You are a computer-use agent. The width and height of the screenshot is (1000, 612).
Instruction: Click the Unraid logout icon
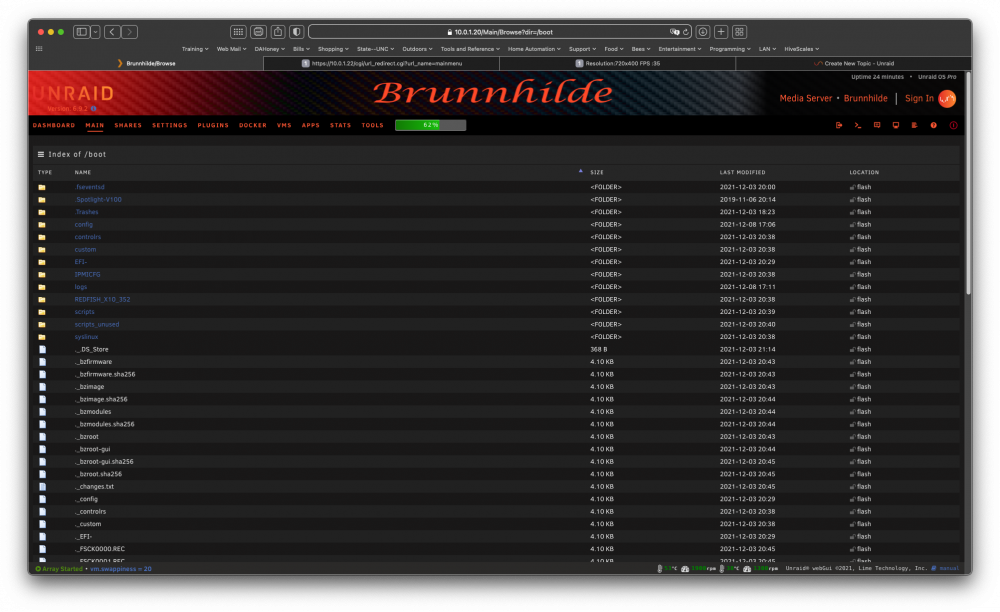[839, 126]
